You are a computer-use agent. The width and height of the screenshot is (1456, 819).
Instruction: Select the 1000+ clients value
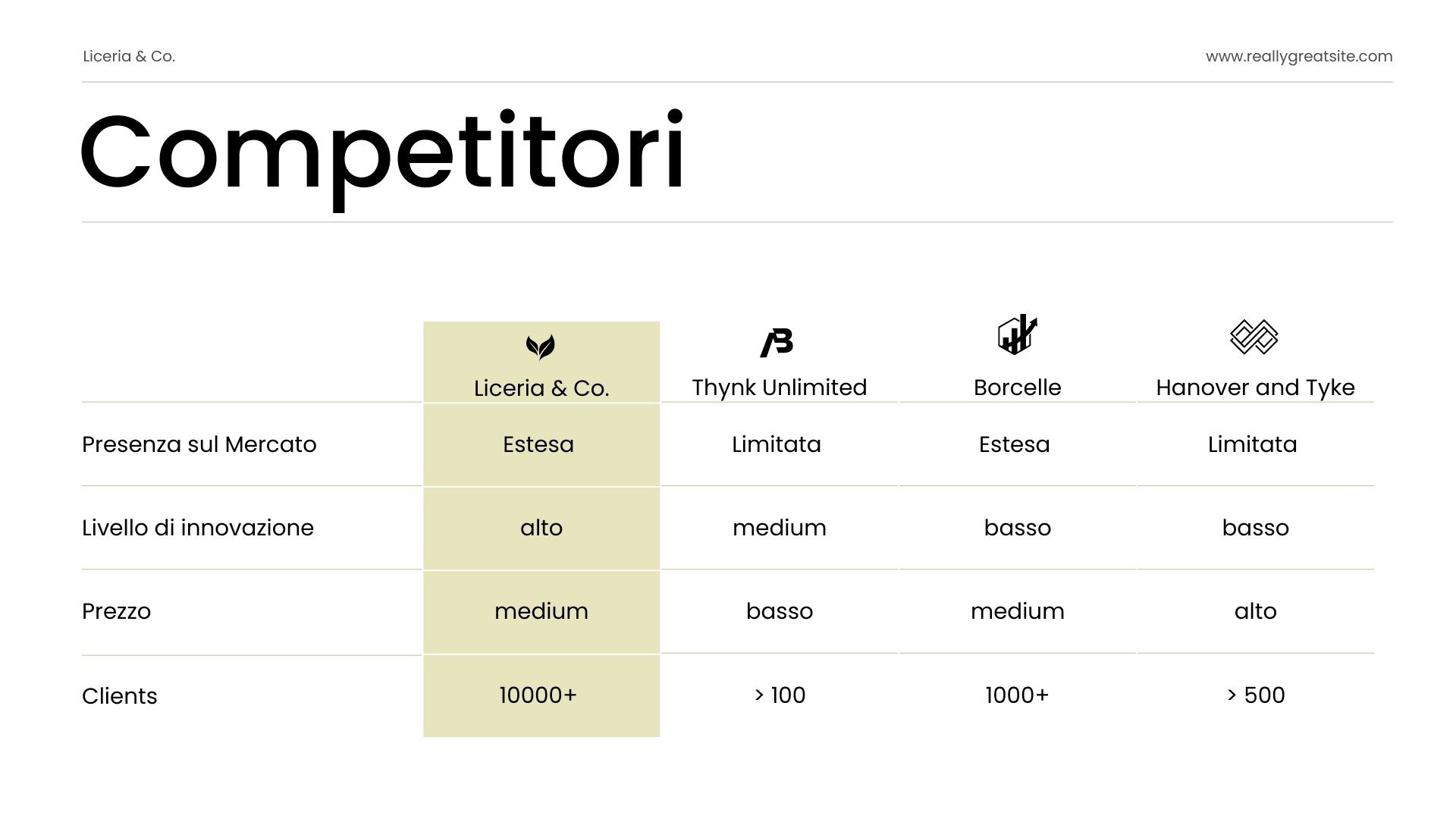1018,695
